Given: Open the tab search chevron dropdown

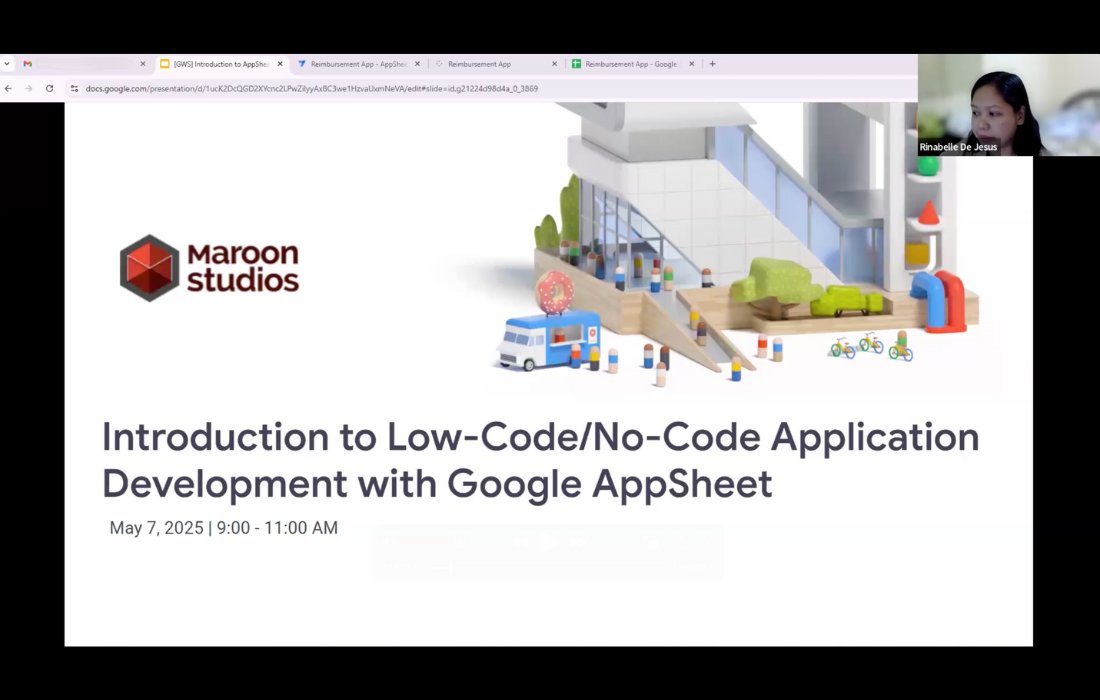Looking at the screenshot, I should pyautogui.click(x=7, y=63).
